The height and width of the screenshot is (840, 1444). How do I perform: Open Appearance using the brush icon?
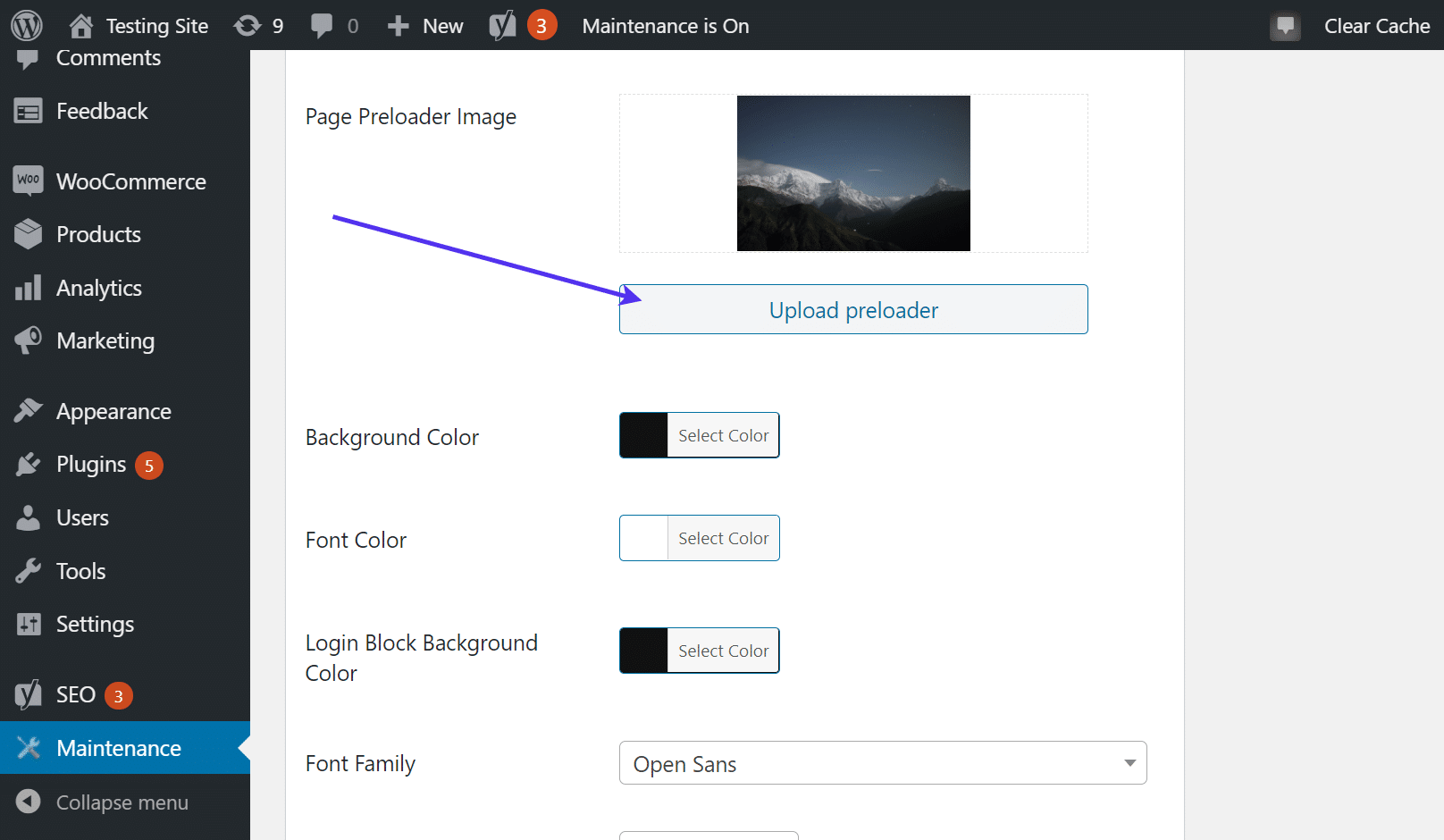pos(28,410)
